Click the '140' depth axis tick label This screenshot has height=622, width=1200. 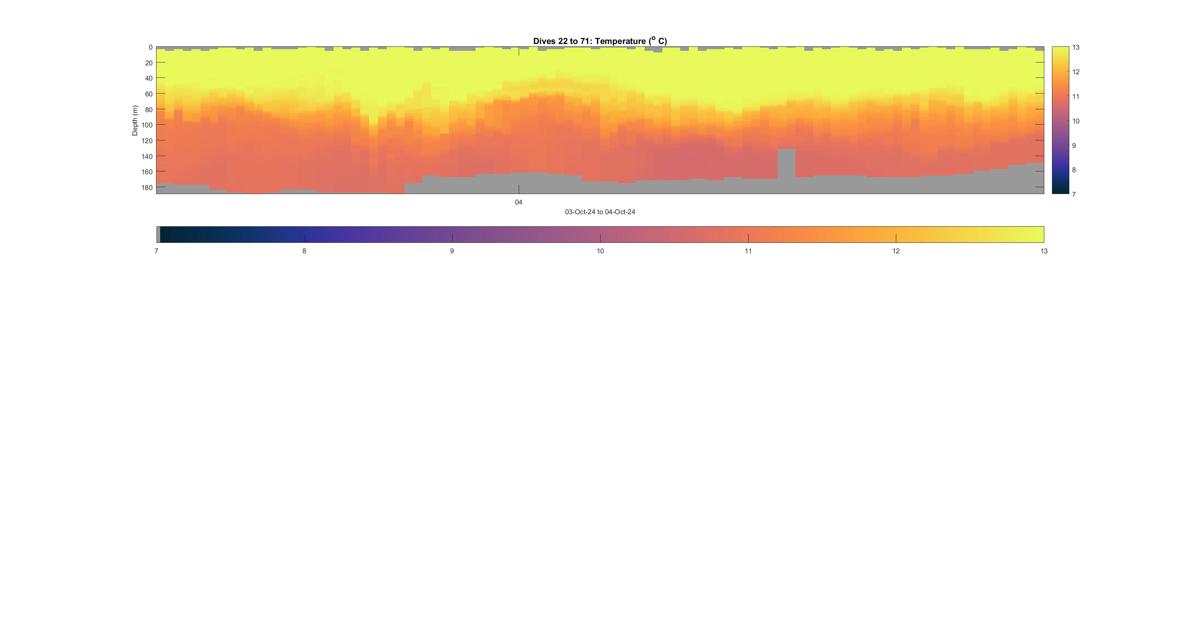[x=146, y=156]
